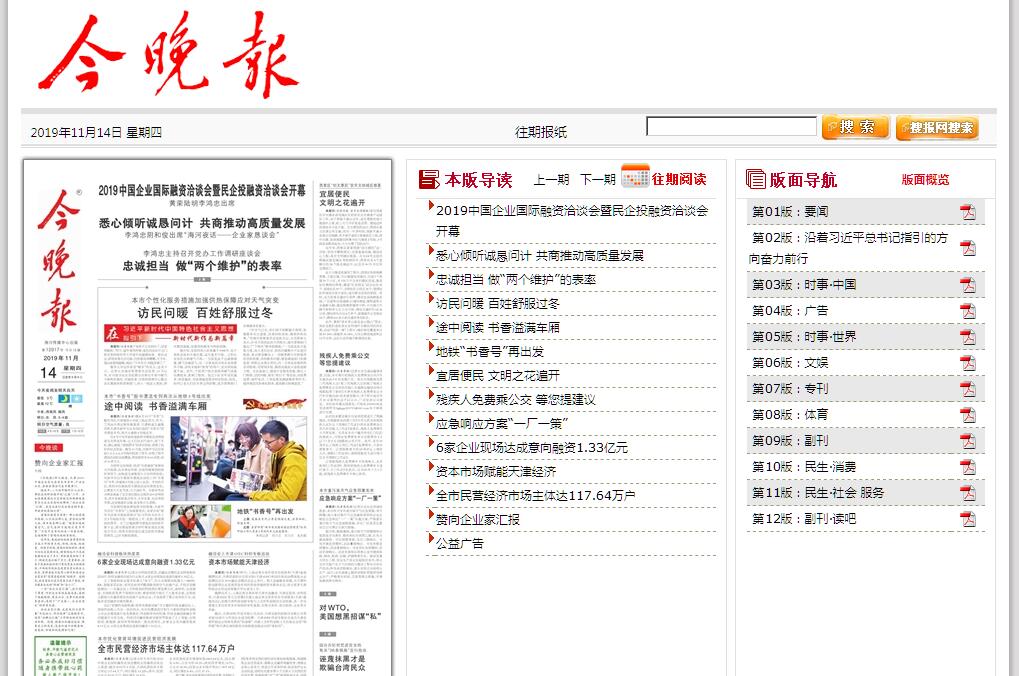Open article 访民问暖 百姓舒服过冬
This screenshot has height=676, width=1019.
(497, 304)
